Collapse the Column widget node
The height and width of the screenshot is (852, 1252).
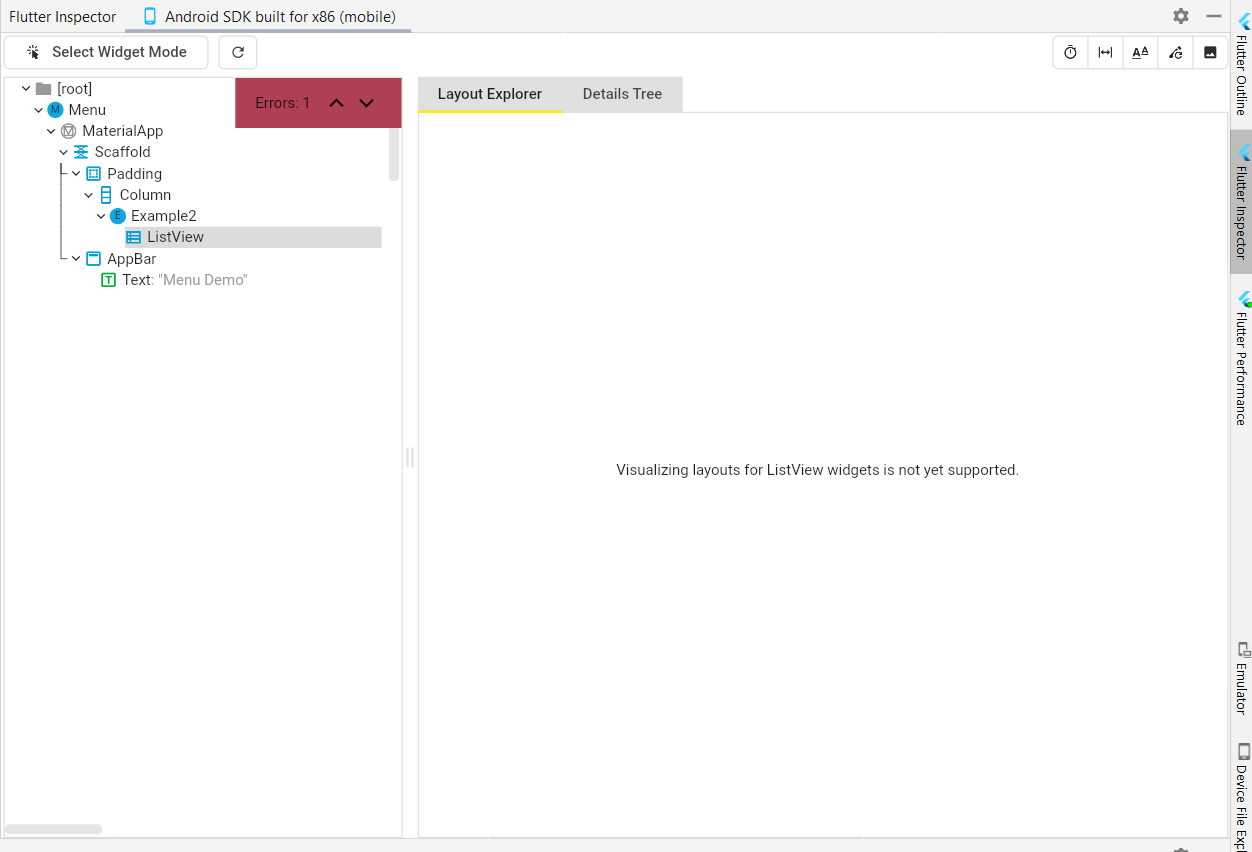(88, 194)
